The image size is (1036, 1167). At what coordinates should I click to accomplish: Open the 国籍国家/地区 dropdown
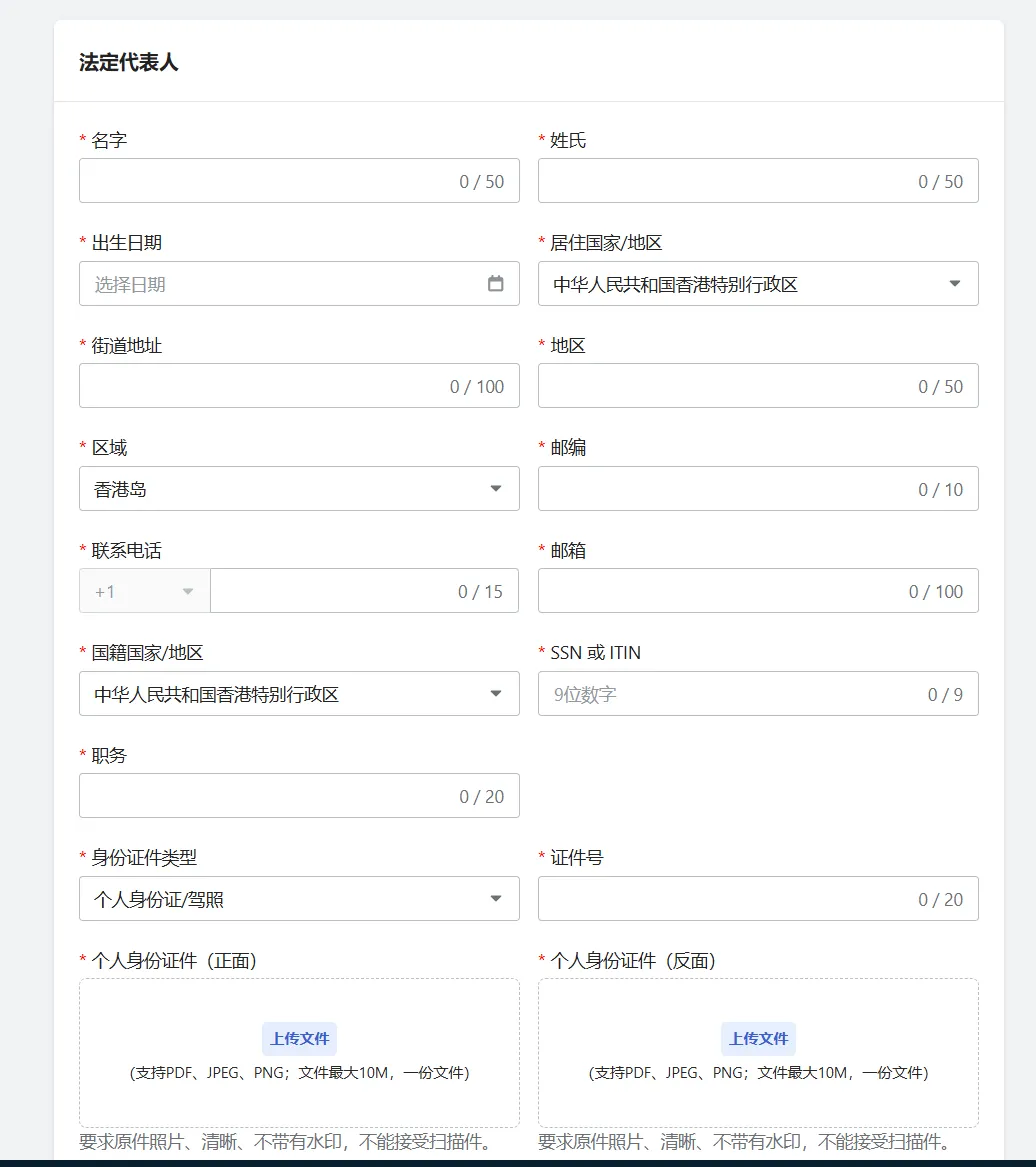pyautogui.click(x=298, y=694)
